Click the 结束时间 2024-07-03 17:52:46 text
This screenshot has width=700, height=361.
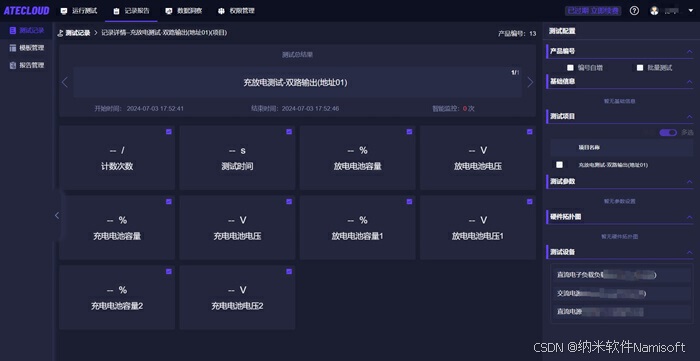(x=295, y=108)
